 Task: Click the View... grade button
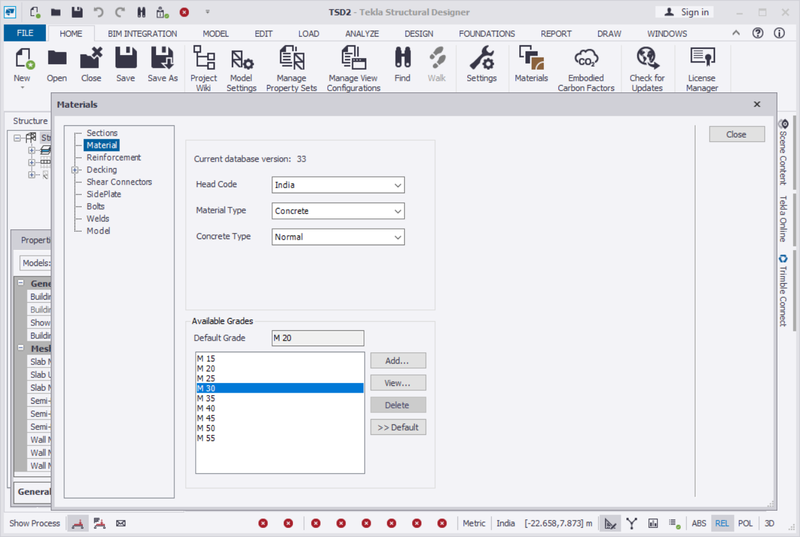pyautogui.click(x=398, y=383)
